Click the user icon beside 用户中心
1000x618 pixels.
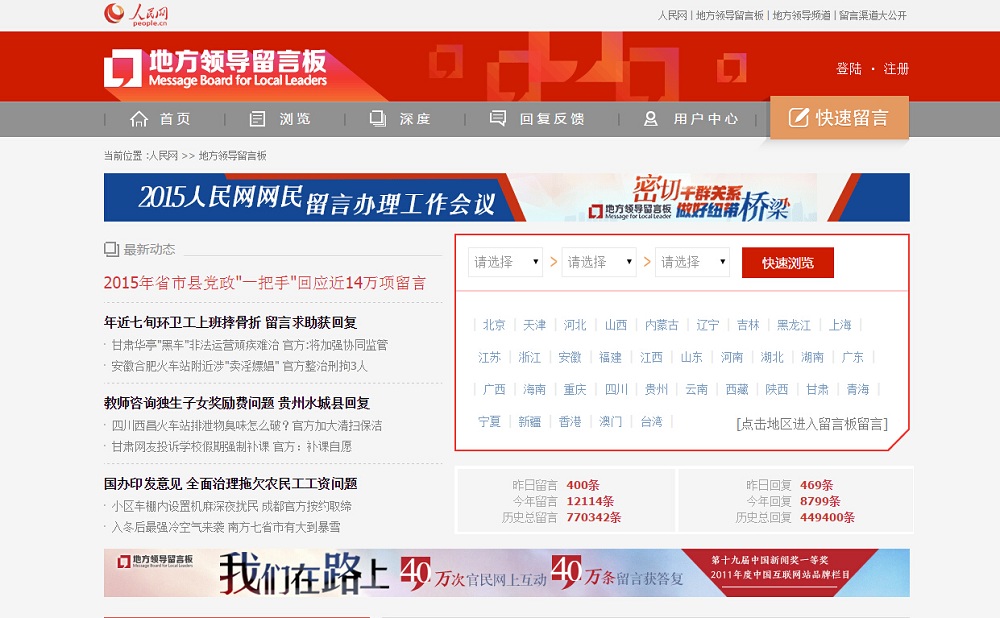[x=651, y=119]
